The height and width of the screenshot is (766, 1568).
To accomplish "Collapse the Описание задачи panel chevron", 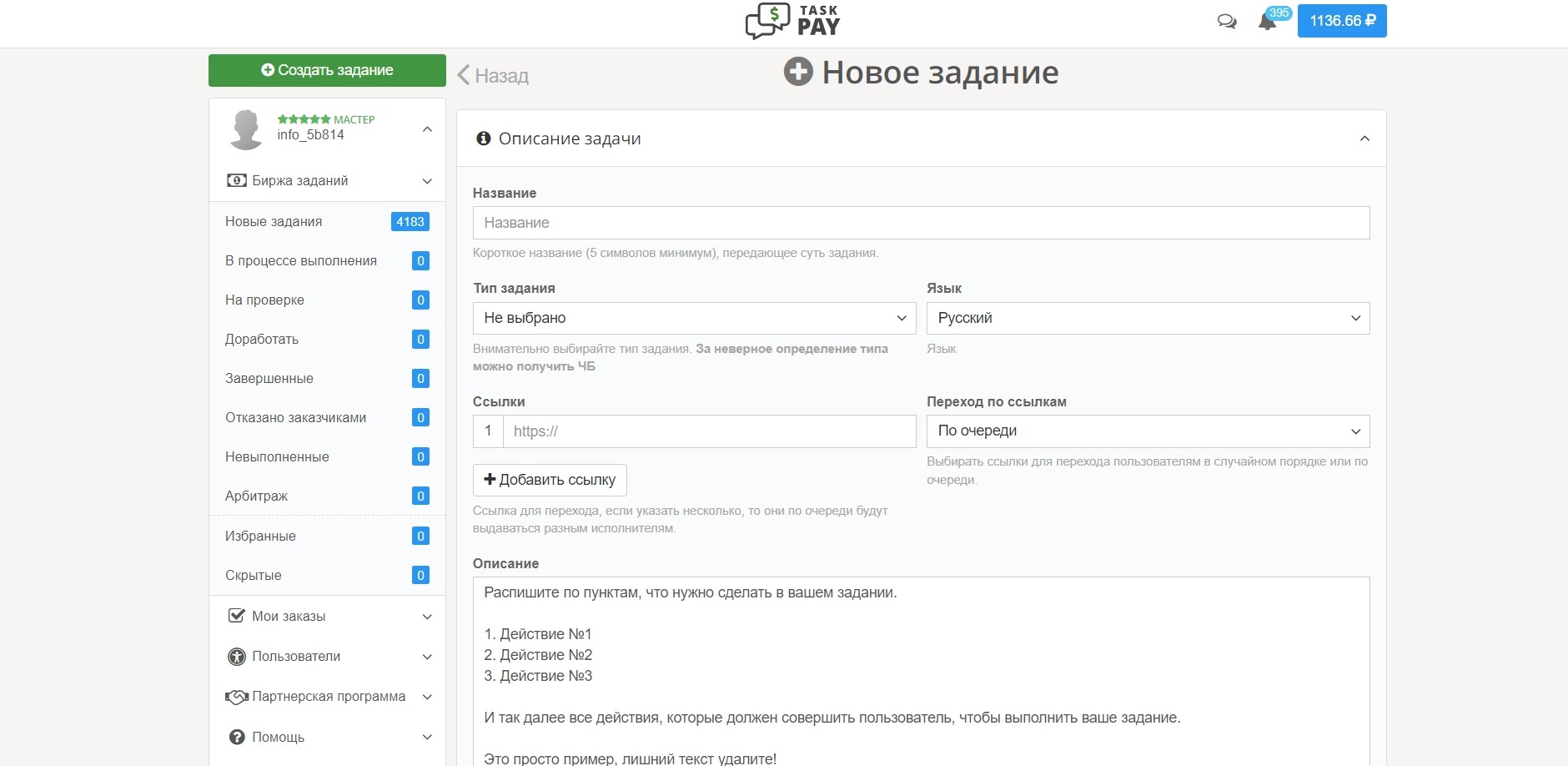I will click(1364, 139).
